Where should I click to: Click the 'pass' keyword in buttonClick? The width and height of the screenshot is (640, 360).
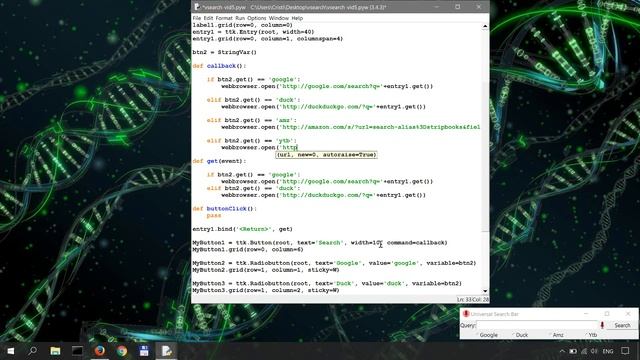(x=214, y=216)
